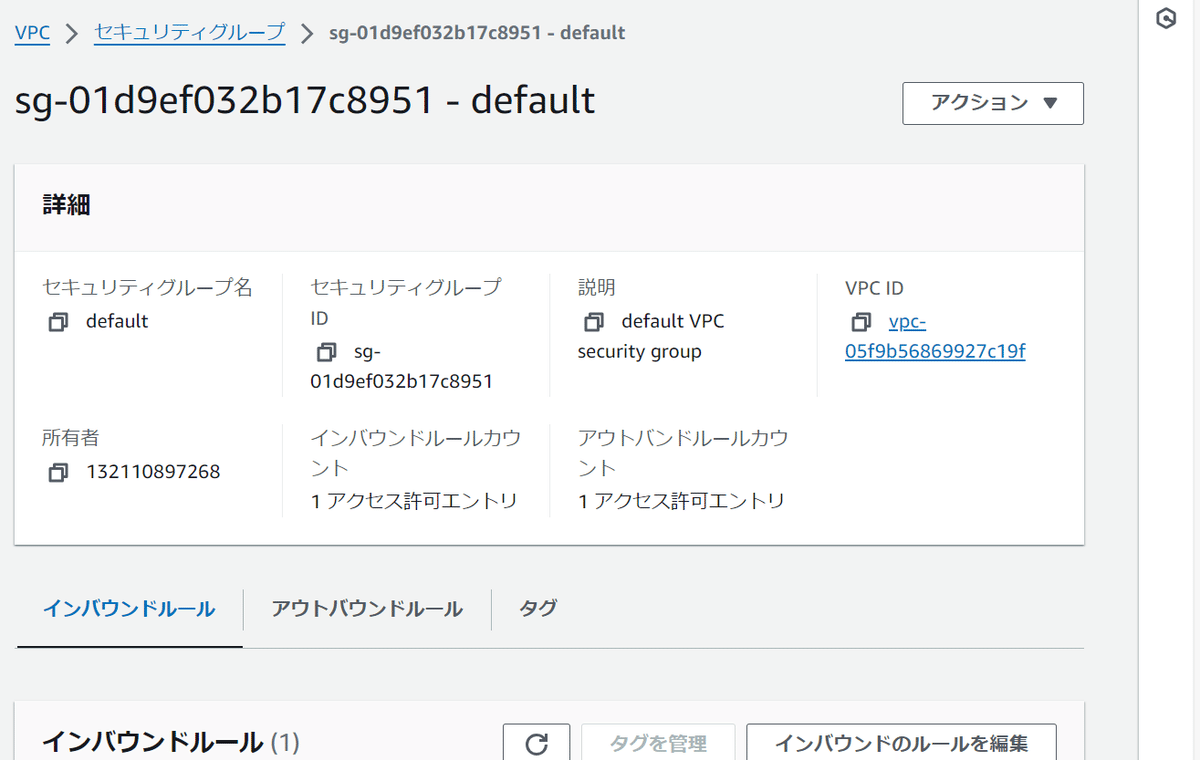Copy the security group name default
This screenshot has height=760, width=1200.
click(x=58, y=322)
